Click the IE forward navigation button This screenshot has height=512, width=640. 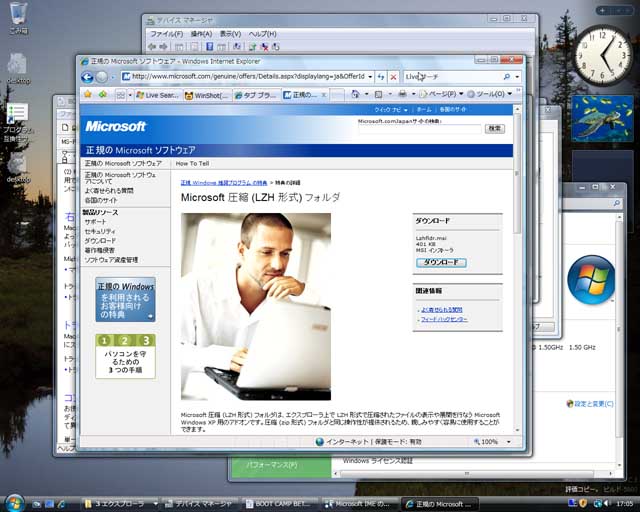click(x=102, y=77)
